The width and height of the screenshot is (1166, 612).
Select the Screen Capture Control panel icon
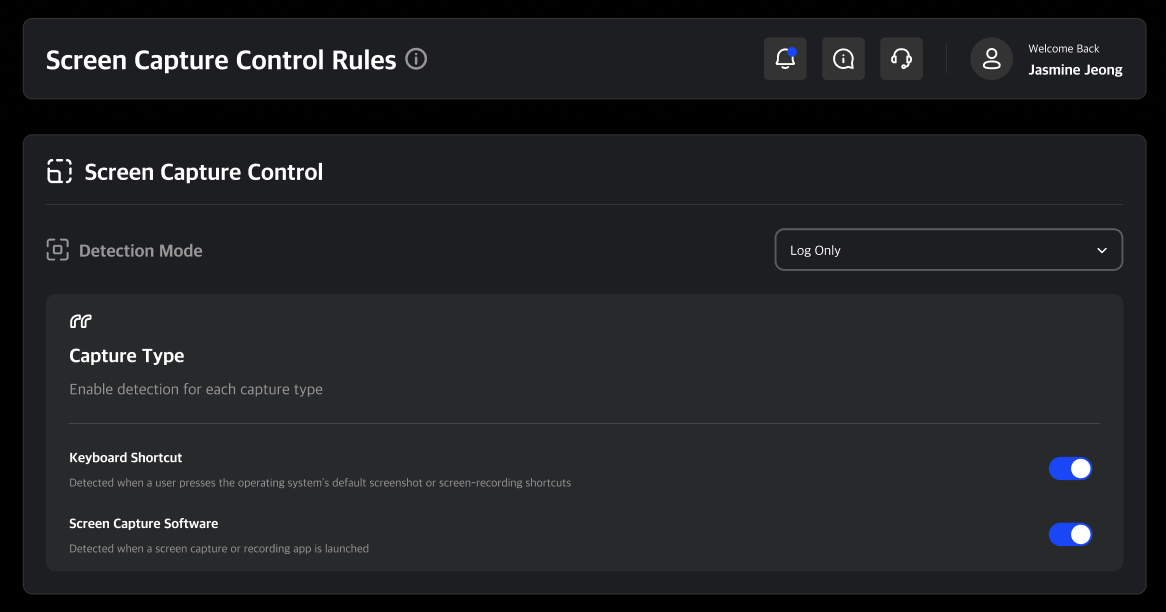point(59,171)
